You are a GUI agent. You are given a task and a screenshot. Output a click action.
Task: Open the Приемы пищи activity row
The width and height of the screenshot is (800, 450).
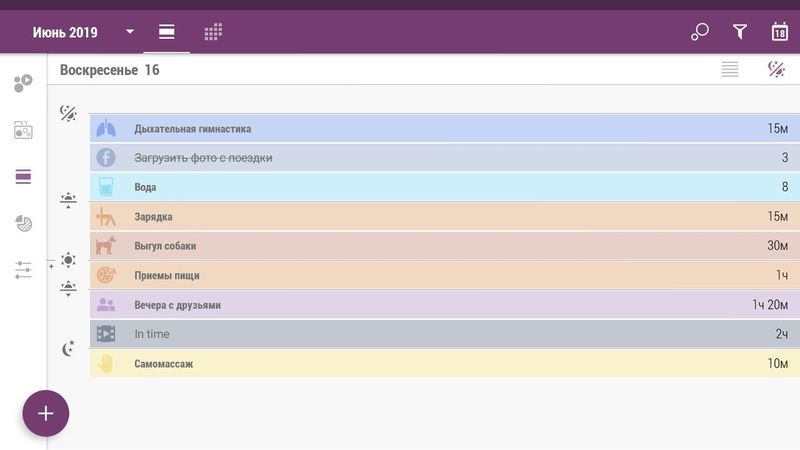[445, 275]
